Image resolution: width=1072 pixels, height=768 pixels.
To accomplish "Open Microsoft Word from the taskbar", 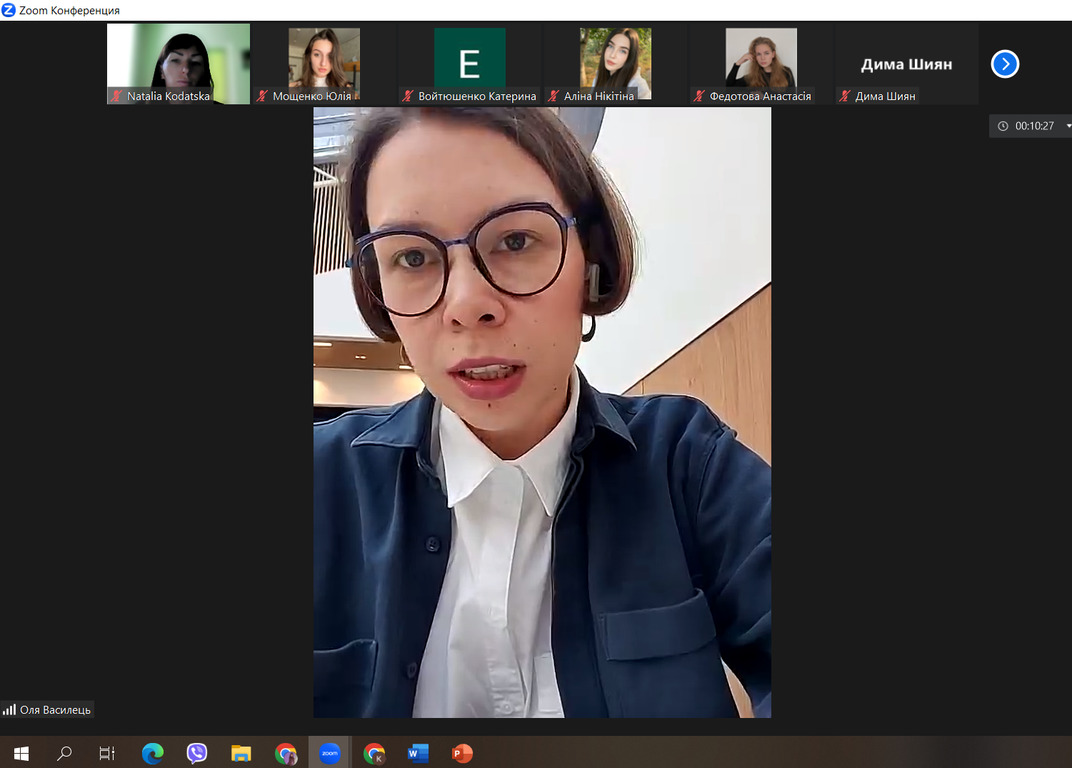I will 418,753.
